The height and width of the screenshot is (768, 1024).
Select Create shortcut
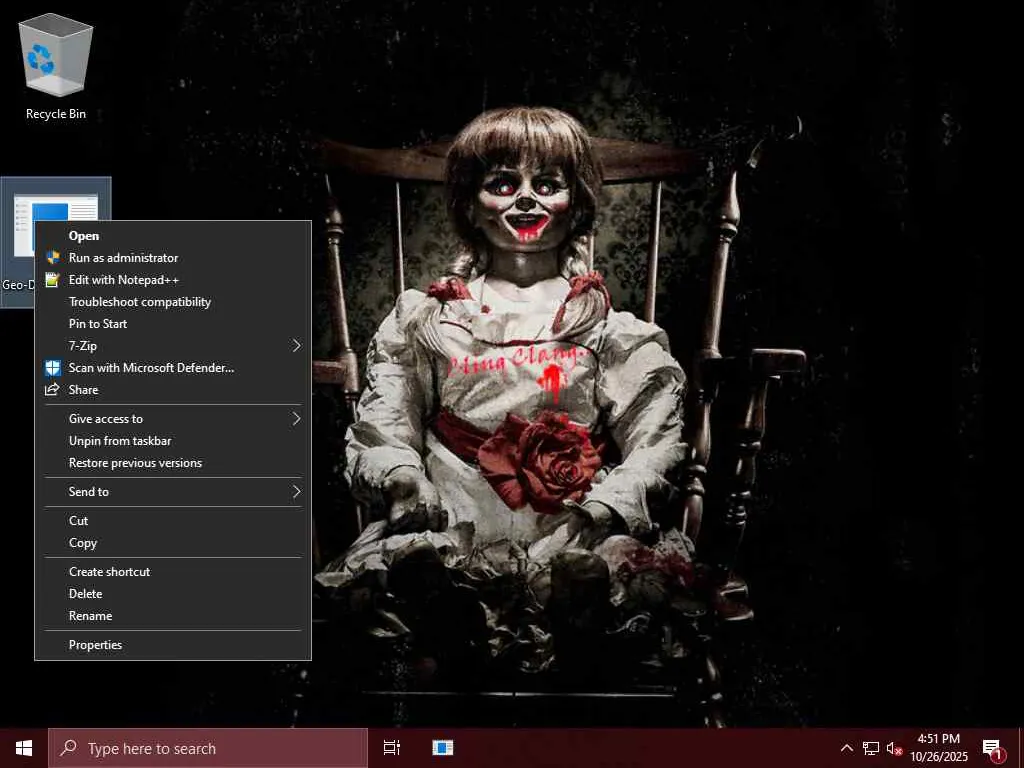point(173,571)
